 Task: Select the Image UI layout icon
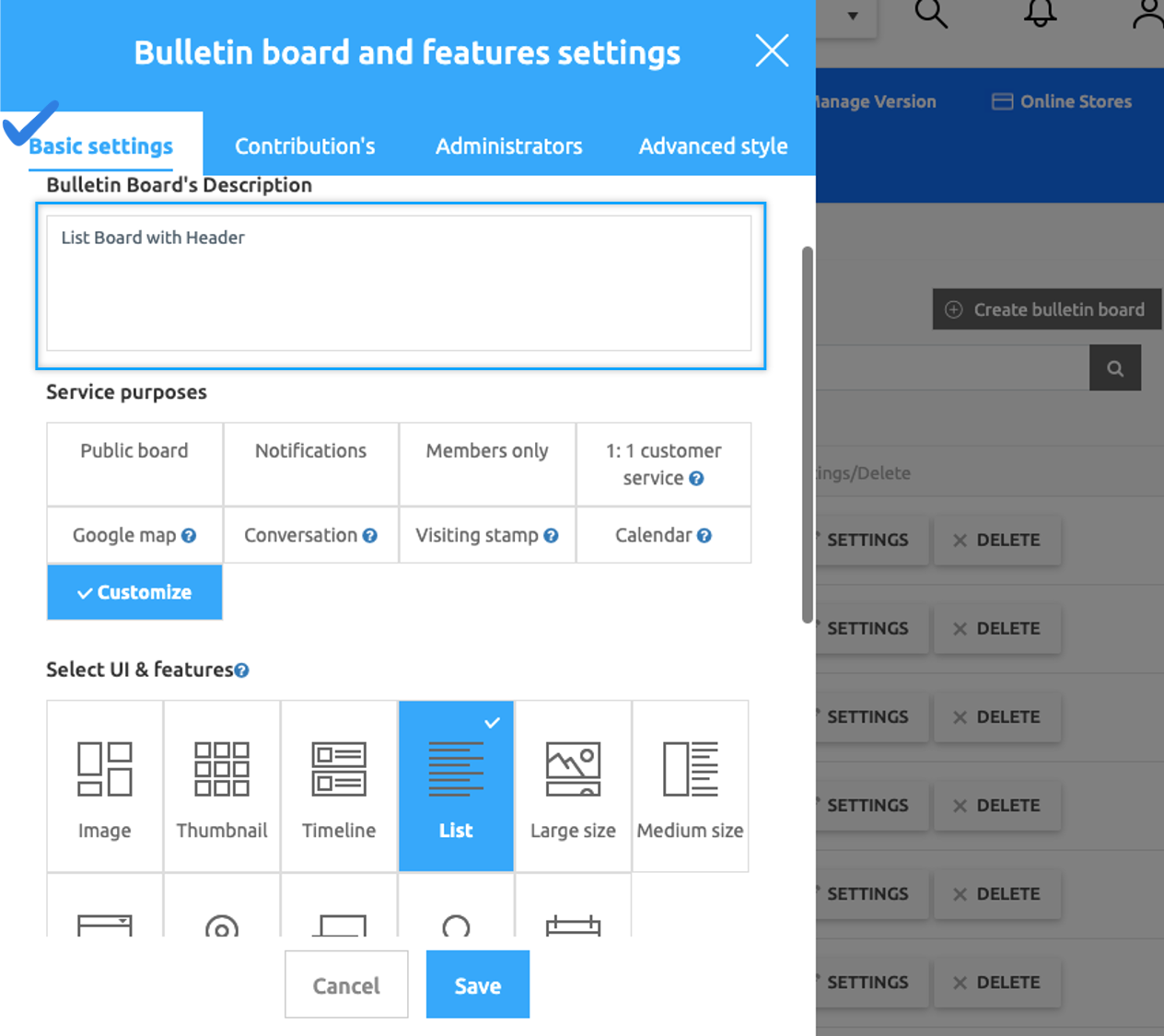click(104, 769)
